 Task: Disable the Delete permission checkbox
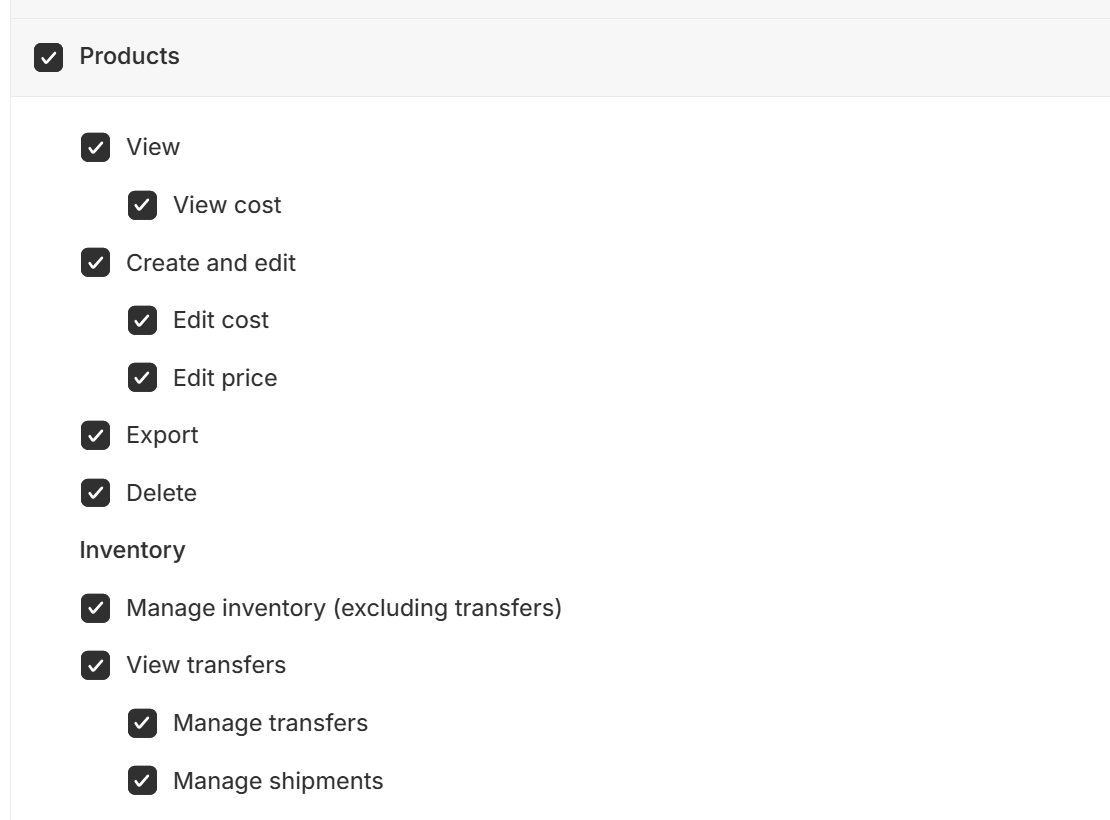pos(95,493)
